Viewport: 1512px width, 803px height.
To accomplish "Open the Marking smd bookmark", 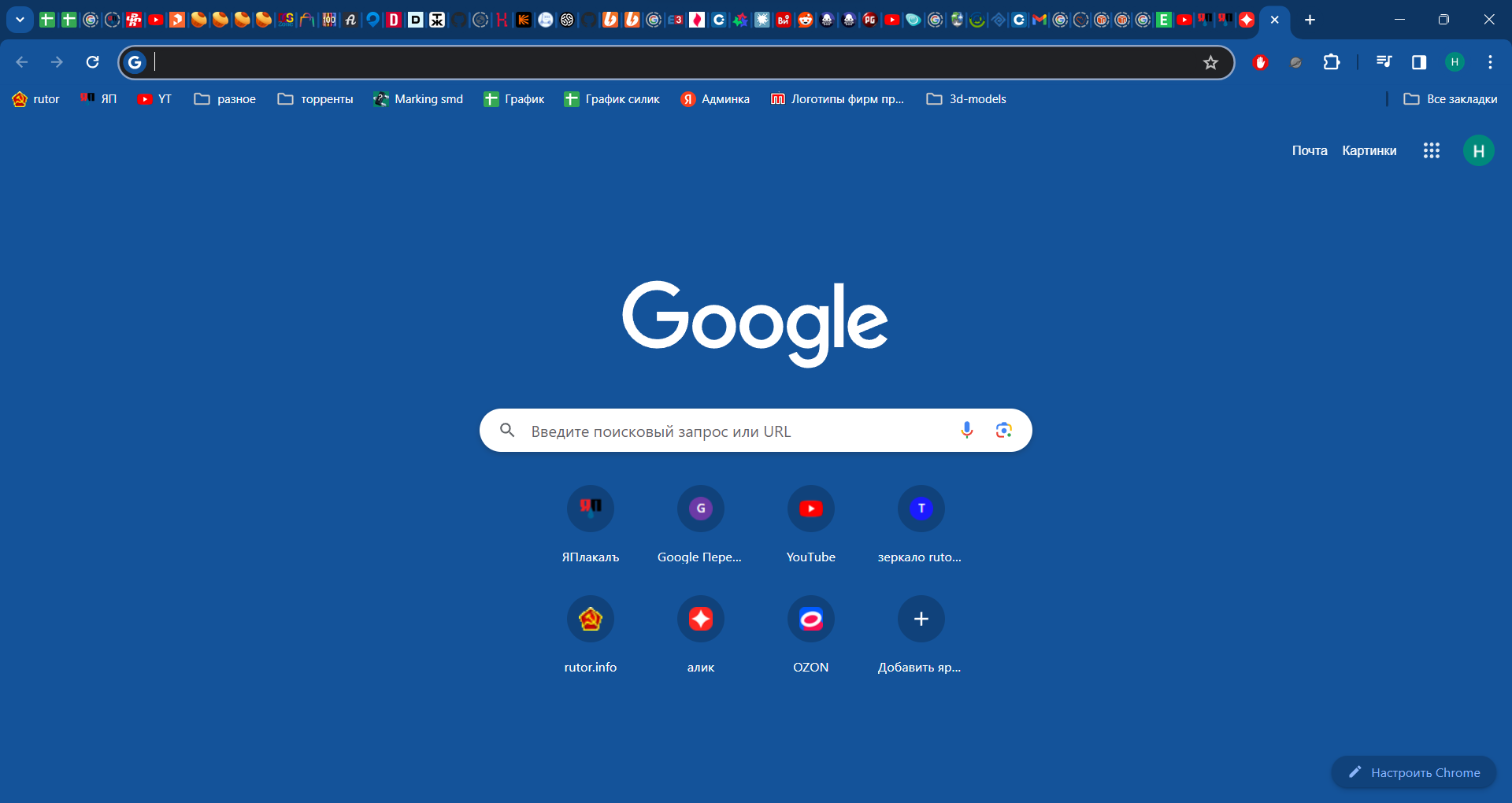I will pyautogui.click(x=418, y=99).
